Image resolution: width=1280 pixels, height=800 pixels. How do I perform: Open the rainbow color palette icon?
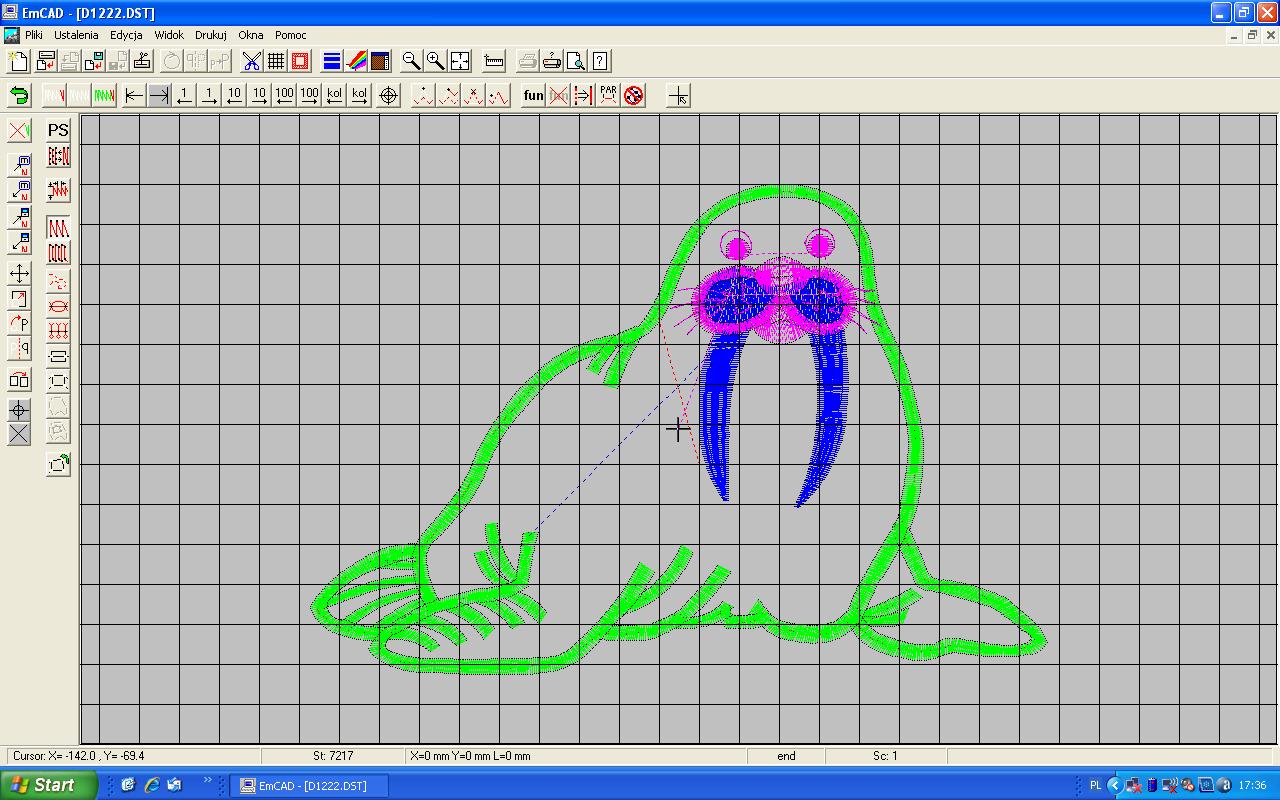click(x=356, y=61)
